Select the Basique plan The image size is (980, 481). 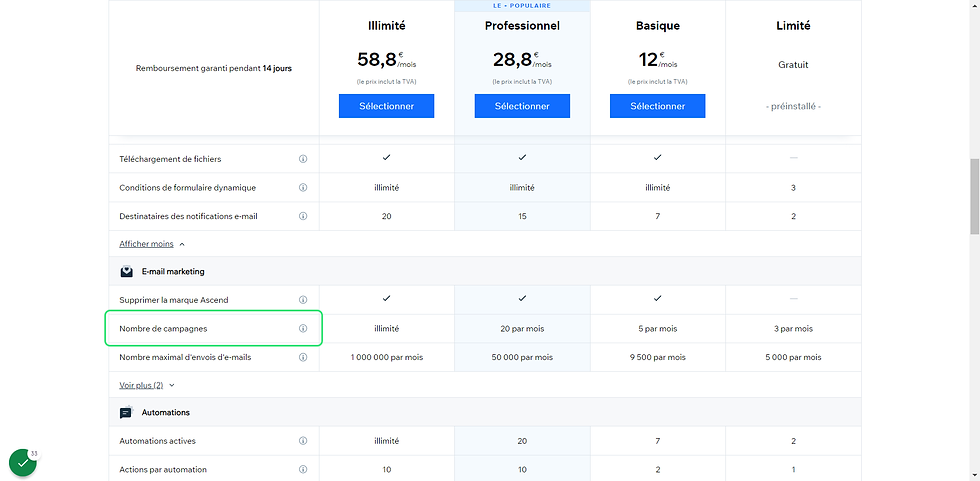[x=658, y=106]
